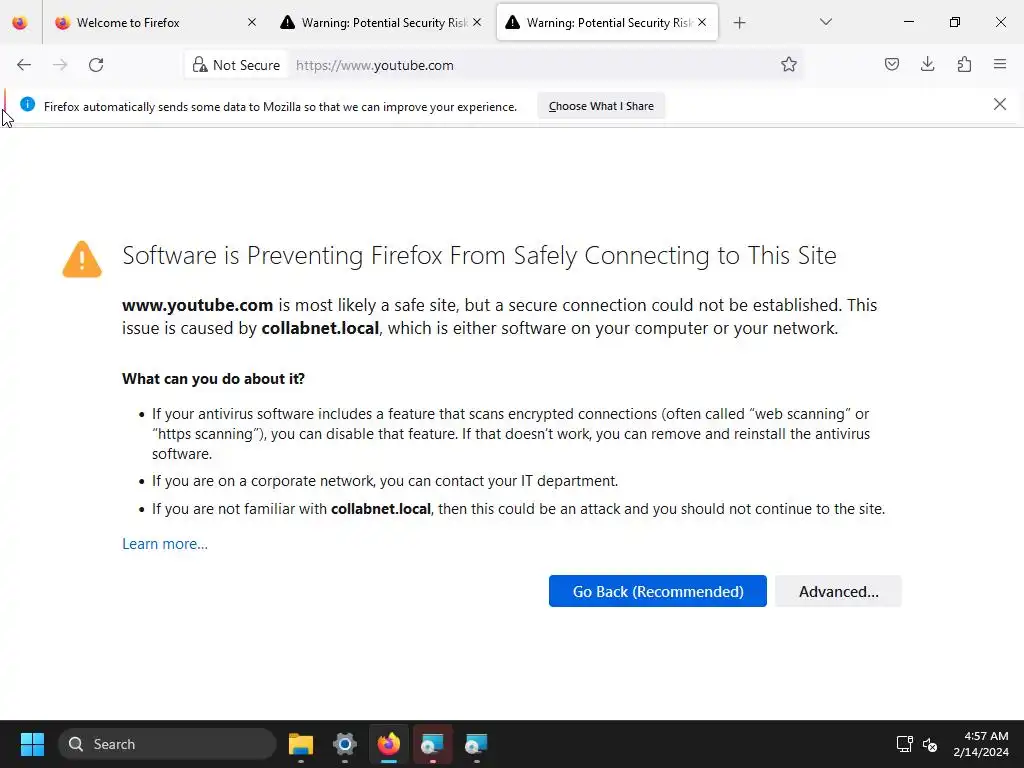Screen dimensions: 1024x768
Task: Open File Explorer from the taskbar
Action: (x=301, y=744)
